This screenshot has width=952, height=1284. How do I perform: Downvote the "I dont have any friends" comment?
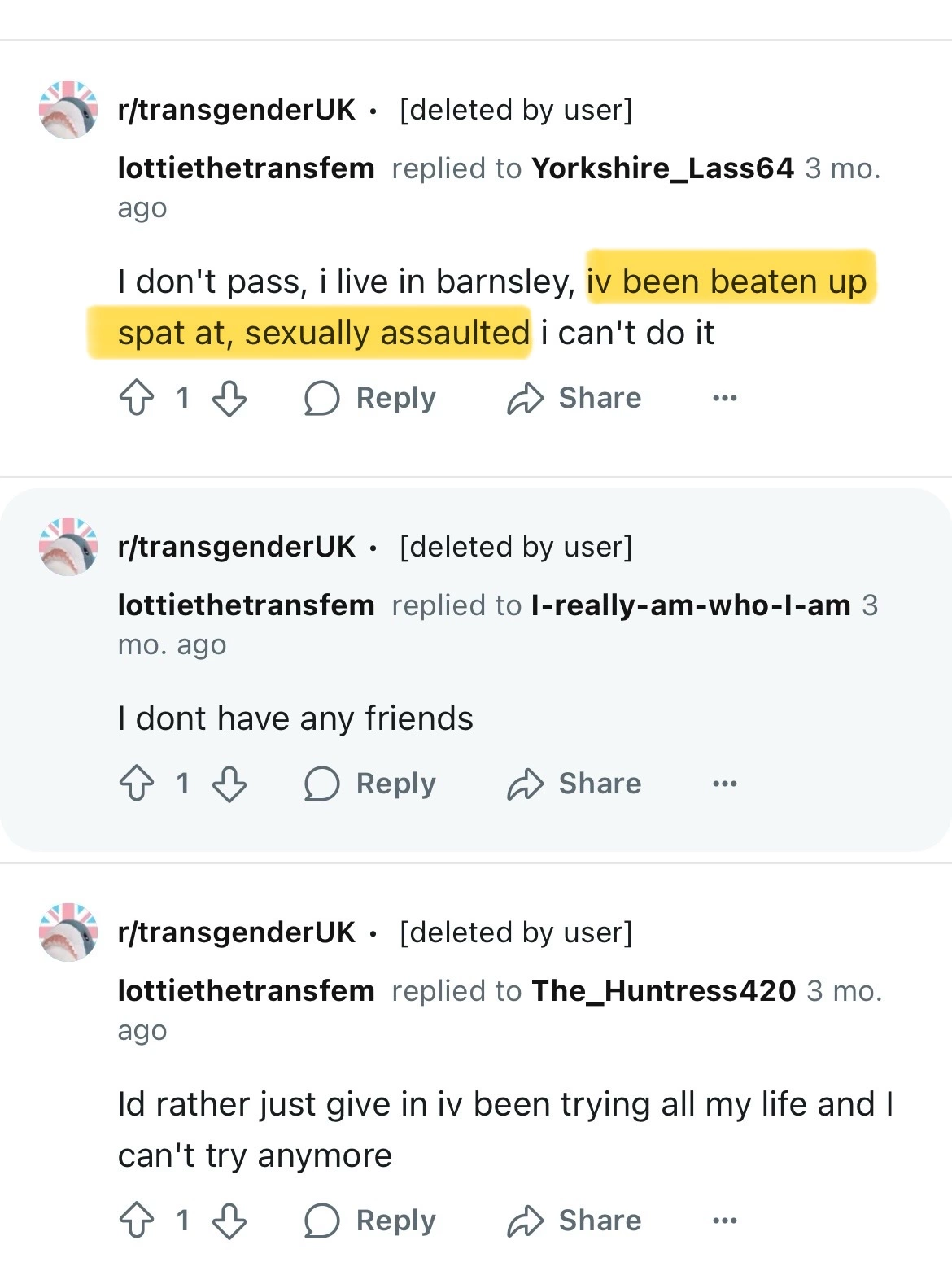point(229,784)
